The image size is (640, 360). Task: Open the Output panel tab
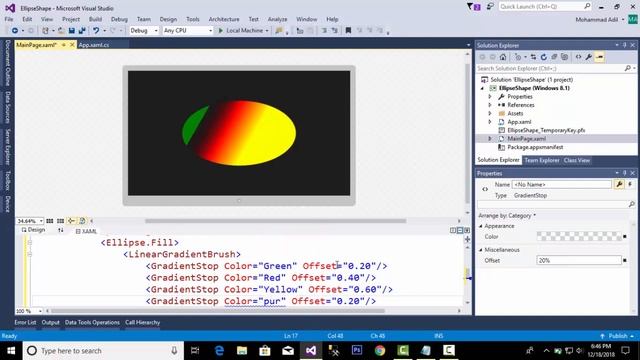[x=51, y=322]
